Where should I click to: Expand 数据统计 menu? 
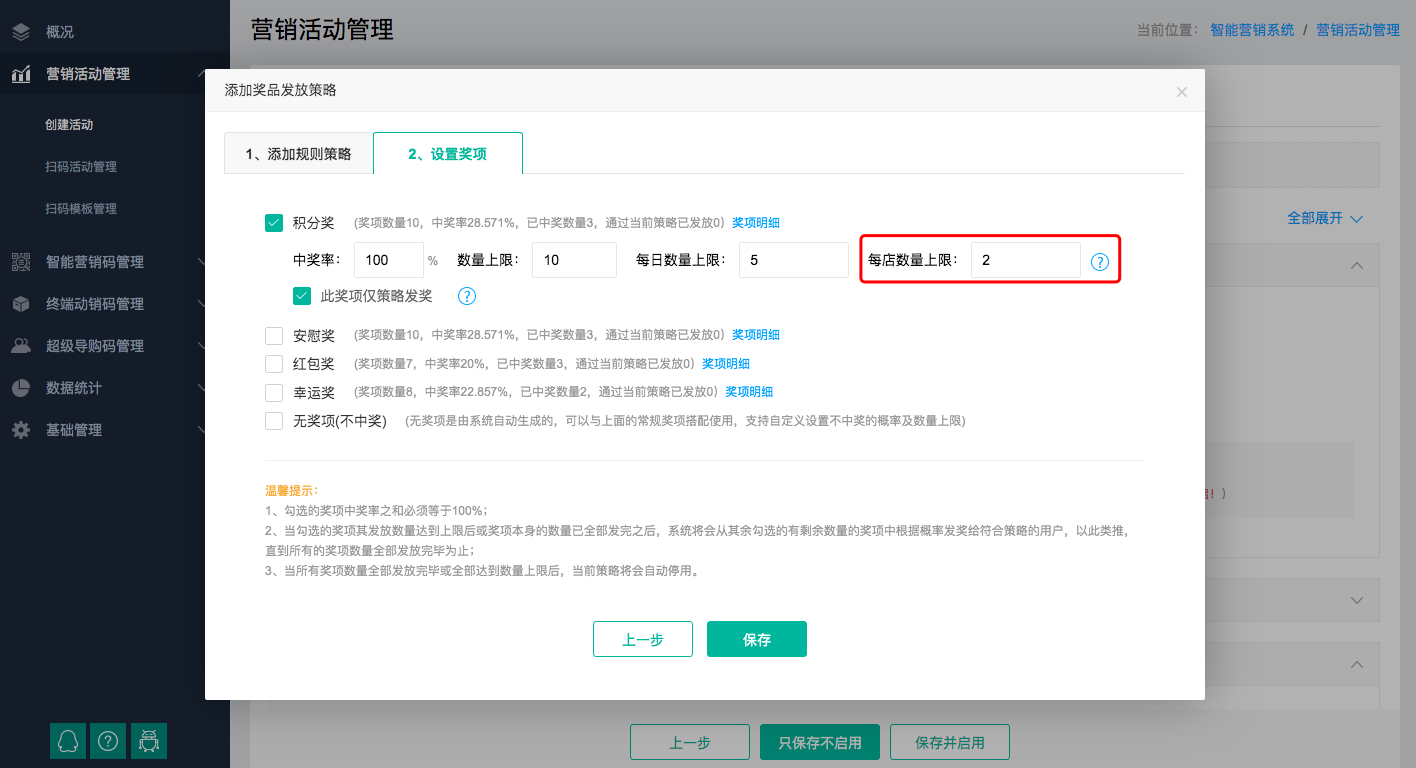point(74,388)
